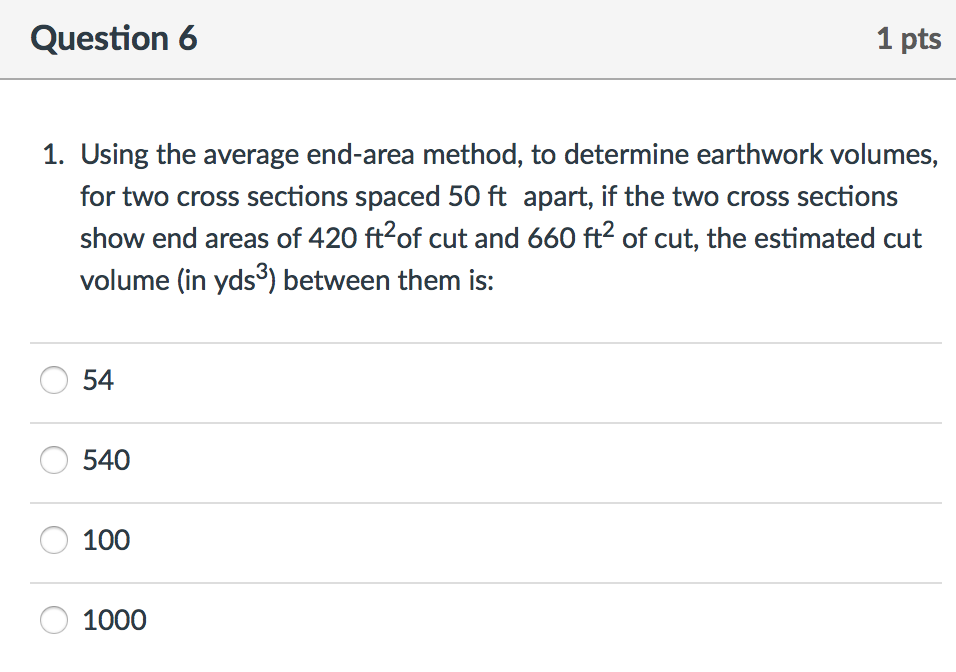The image size is (956, 672).
Task: Click the answer label text 540
Action: (x=107, y=460)
